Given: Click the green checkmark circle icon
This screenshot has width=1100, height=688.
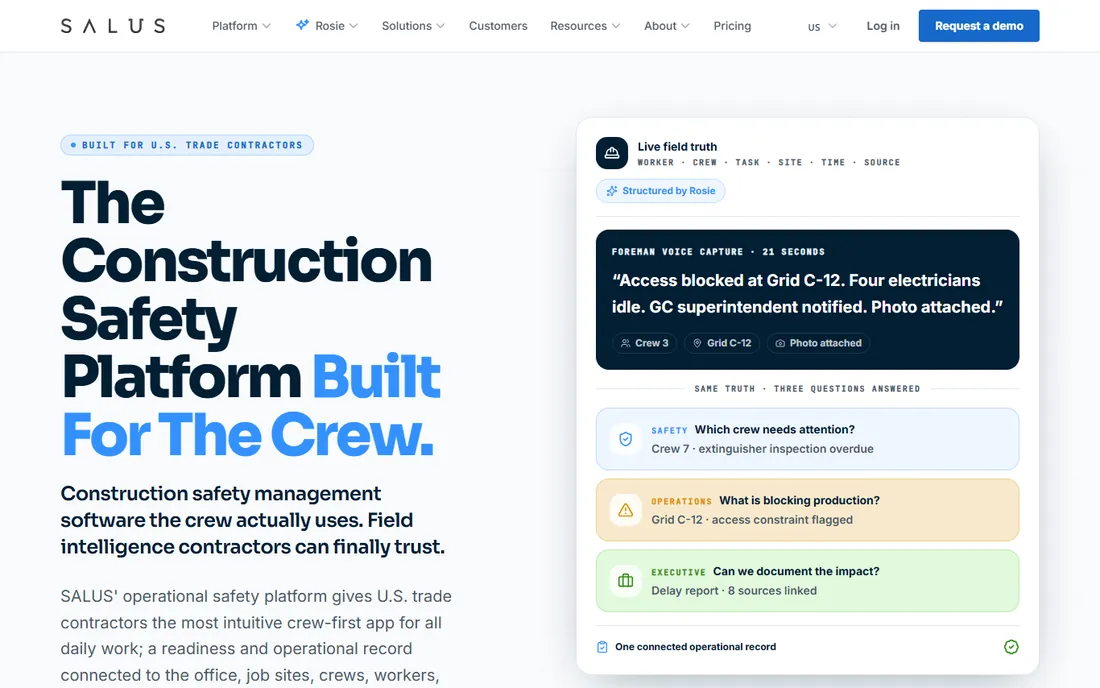Looking at the screenshot, I should (x=1011, y=647).
